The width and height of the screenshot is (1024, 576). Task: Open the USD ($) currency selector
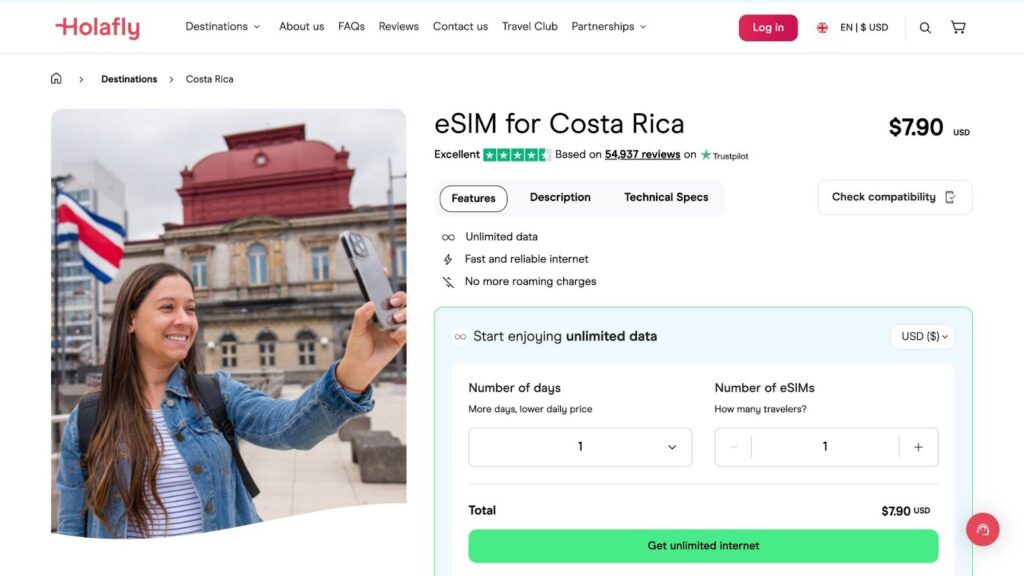pos(921,337)
